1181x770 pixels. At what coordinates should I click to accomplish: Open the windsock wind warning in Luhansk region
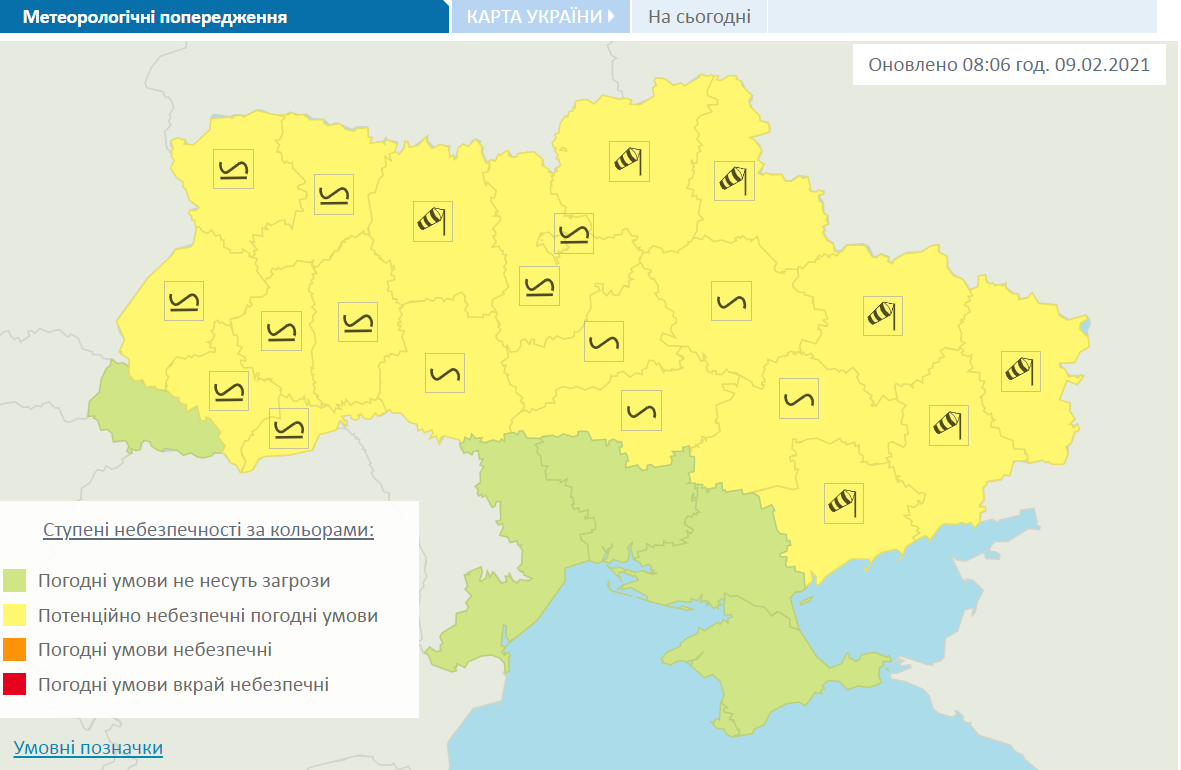[x=1021, y=371]
